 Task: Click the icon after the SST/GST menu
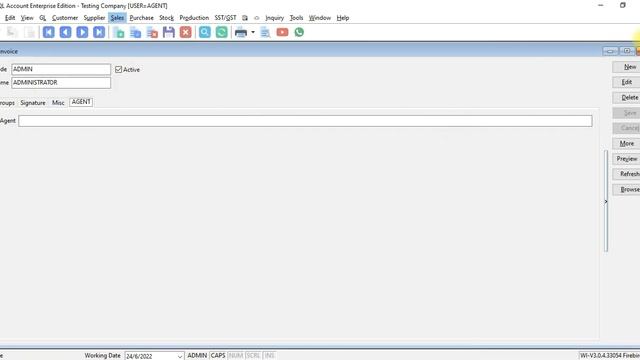[245, 18]
